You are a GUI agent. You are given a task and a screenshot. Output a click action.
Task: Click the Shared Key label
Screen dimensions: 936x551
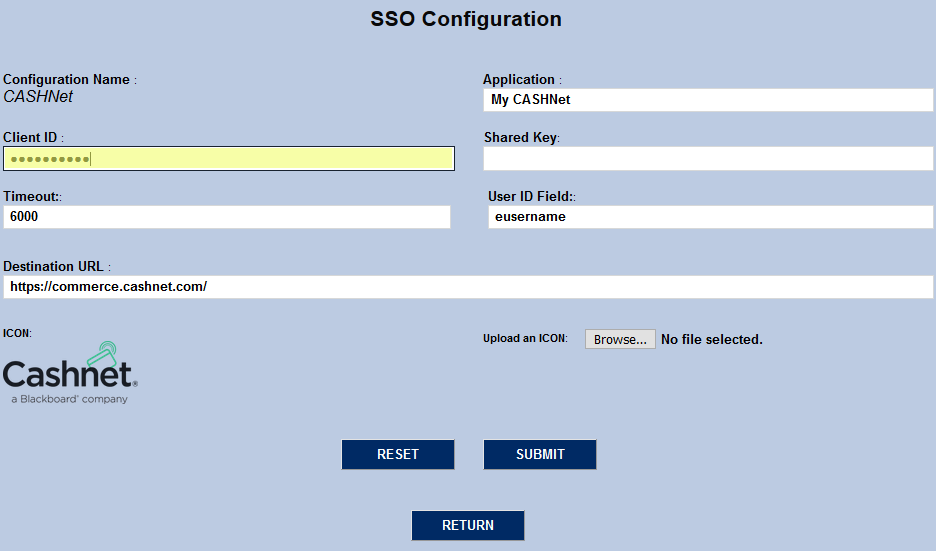(520, 137)
